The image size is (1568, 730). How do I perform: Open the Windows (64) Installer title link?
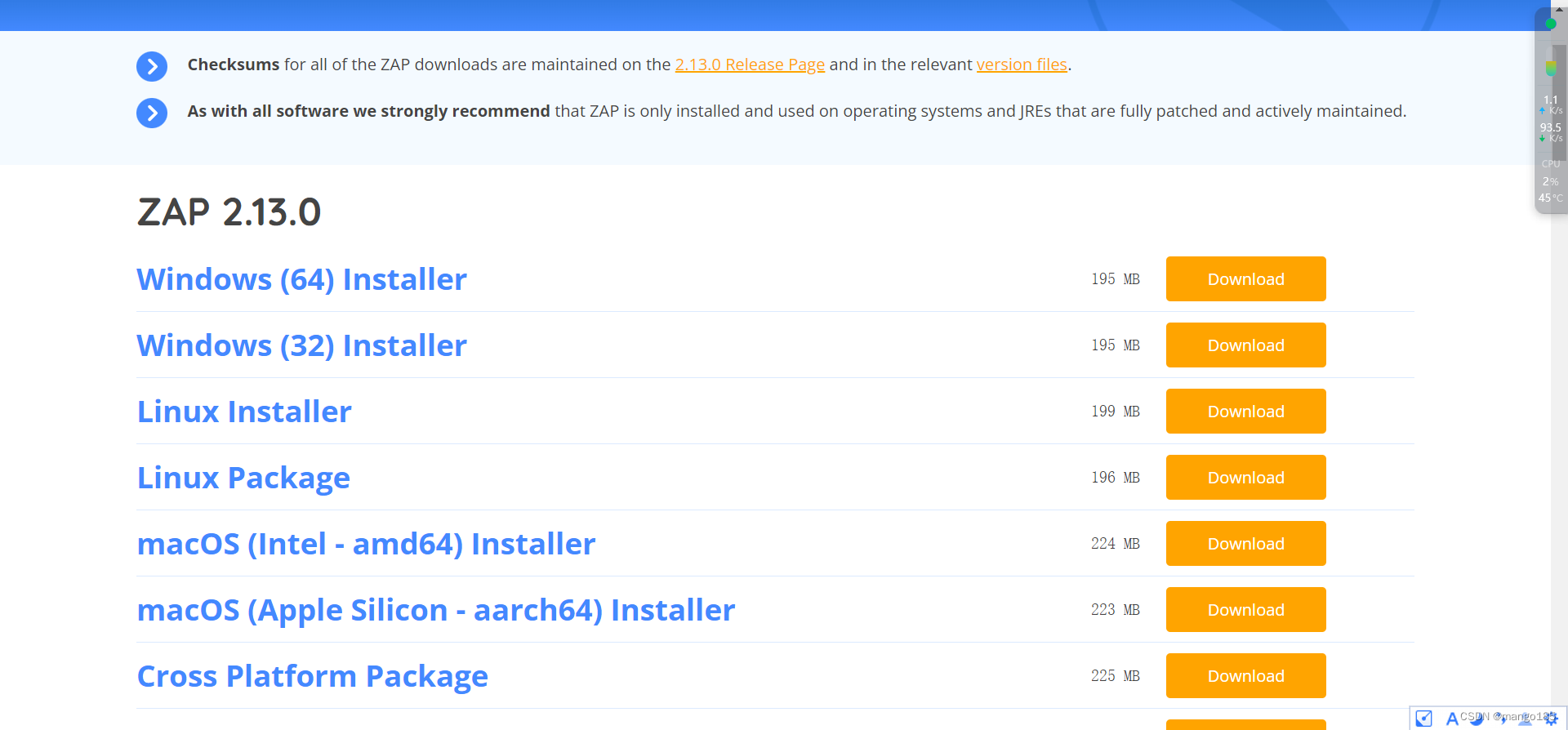(301, 279)
